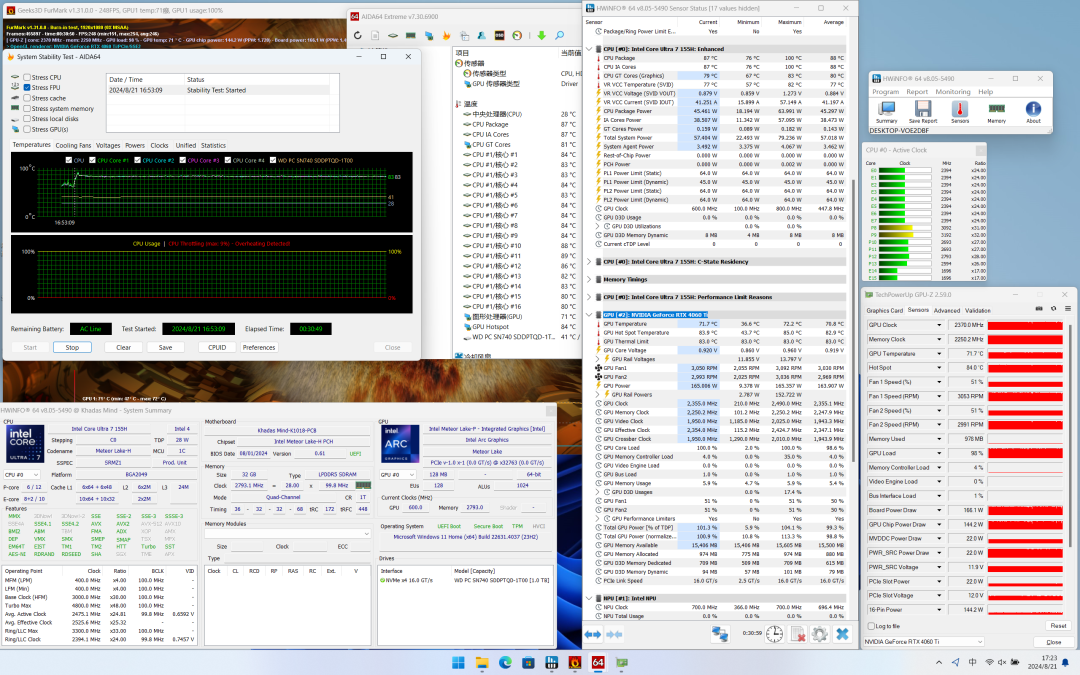
Task: Click the Sensors thermometer icon
Action: 960,109
